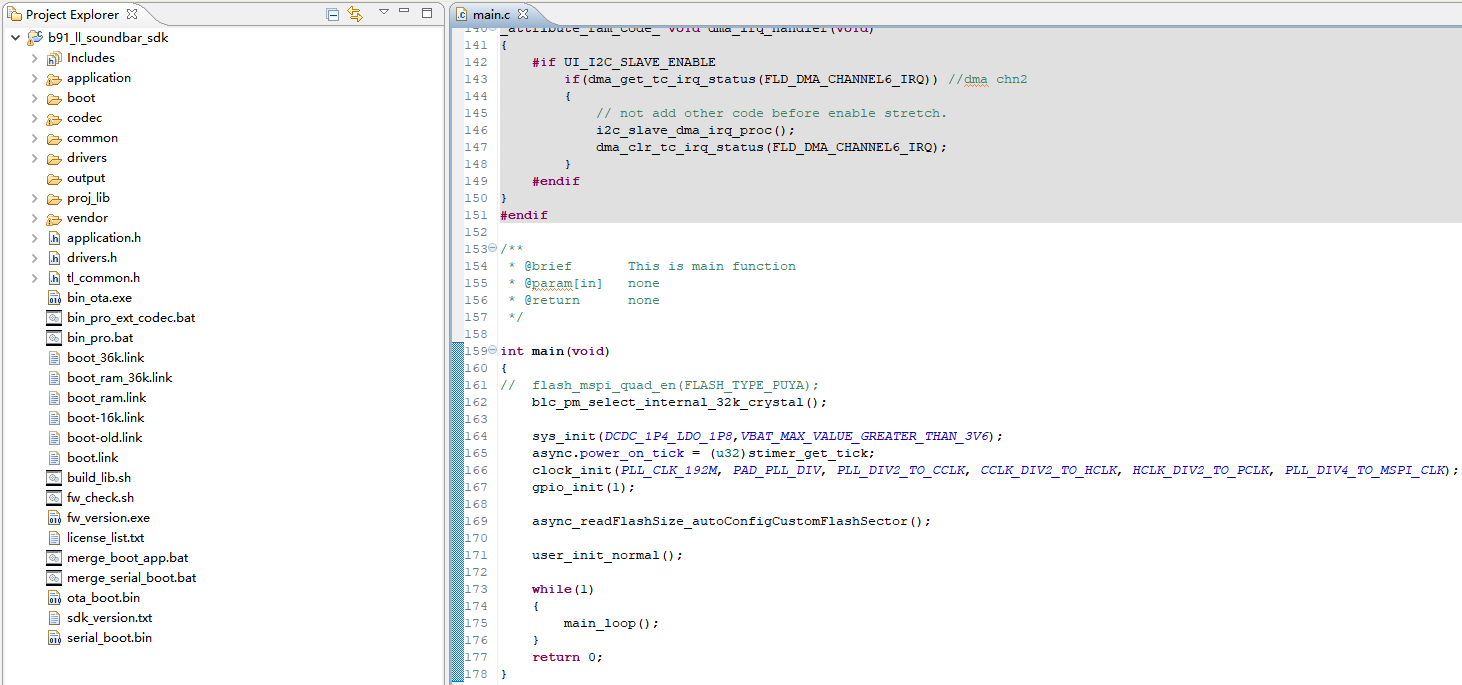Click the application.h header file icon

54,238
